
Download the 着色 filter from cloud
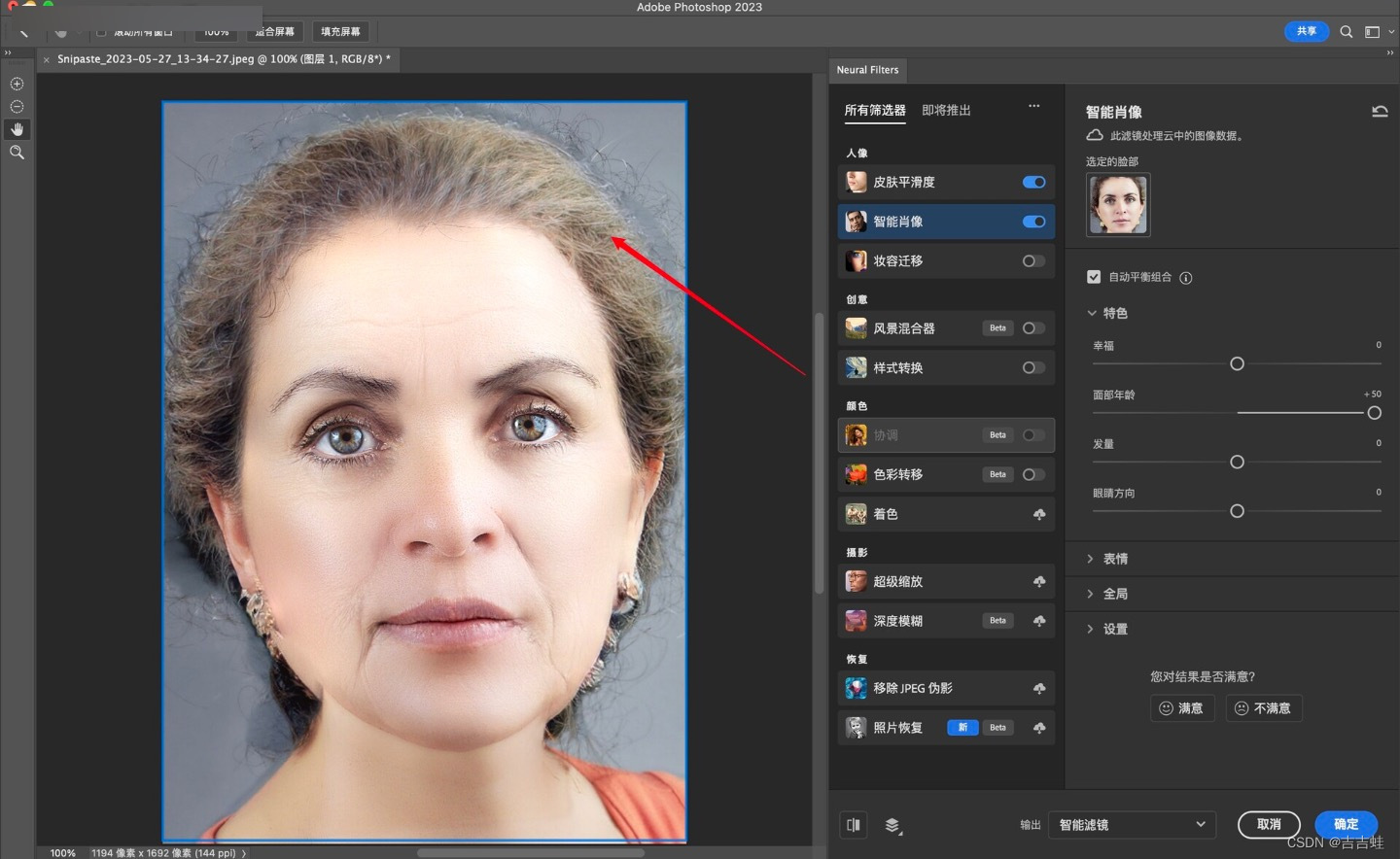(1039, 514)
